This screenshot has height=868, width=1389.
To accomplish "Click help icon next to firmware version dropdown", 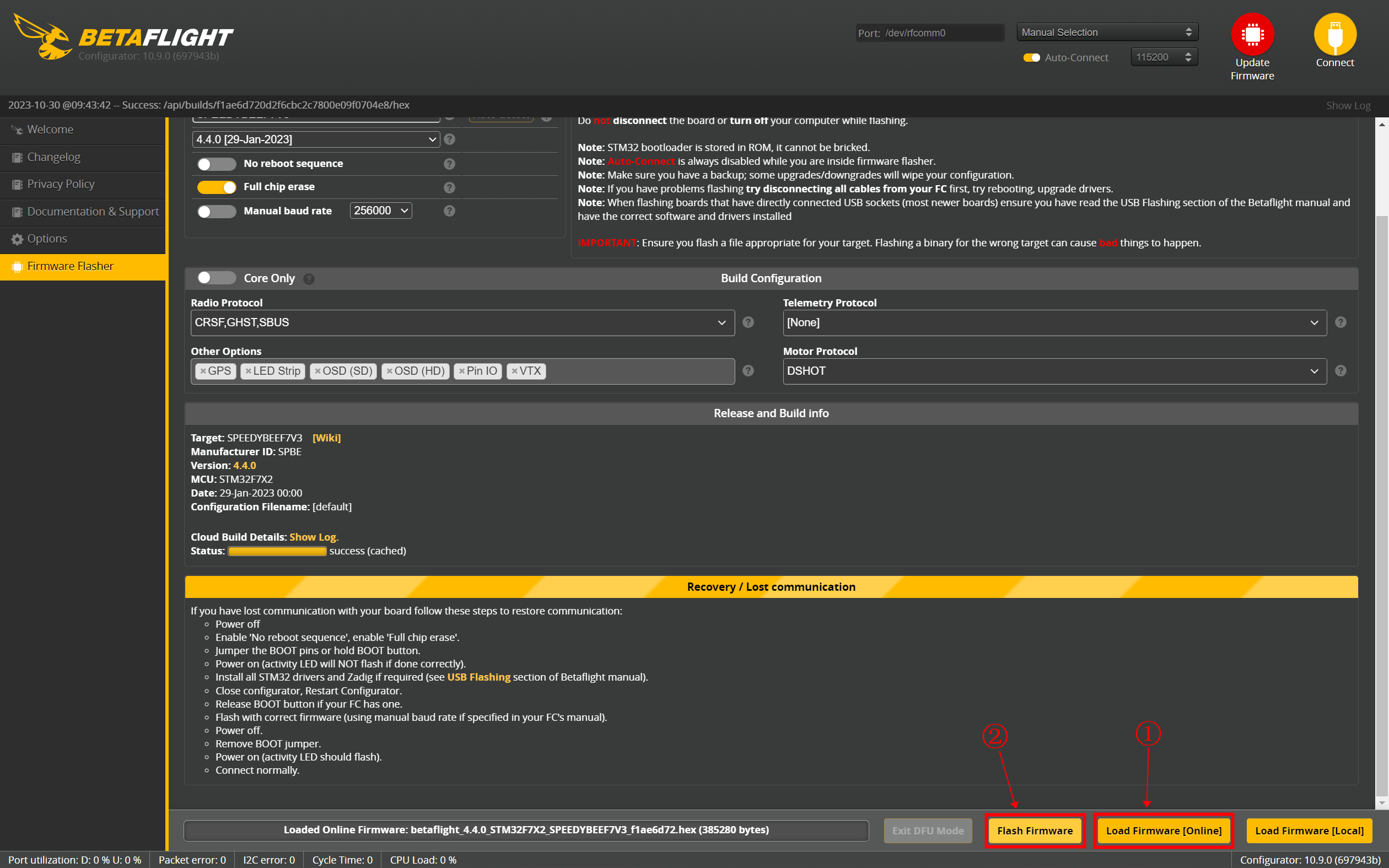I will (x=449, y=139).
